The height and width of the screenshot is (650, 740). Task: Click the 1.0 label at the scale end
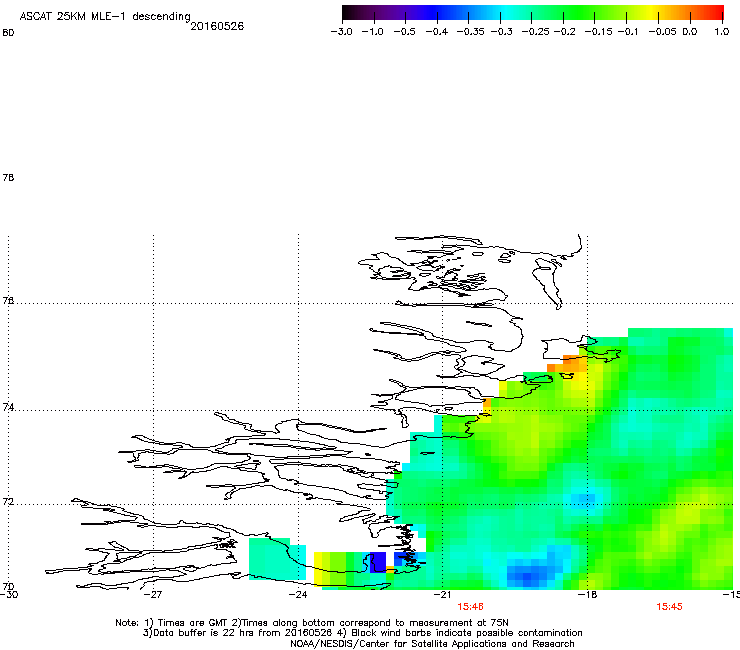(722, 32)
